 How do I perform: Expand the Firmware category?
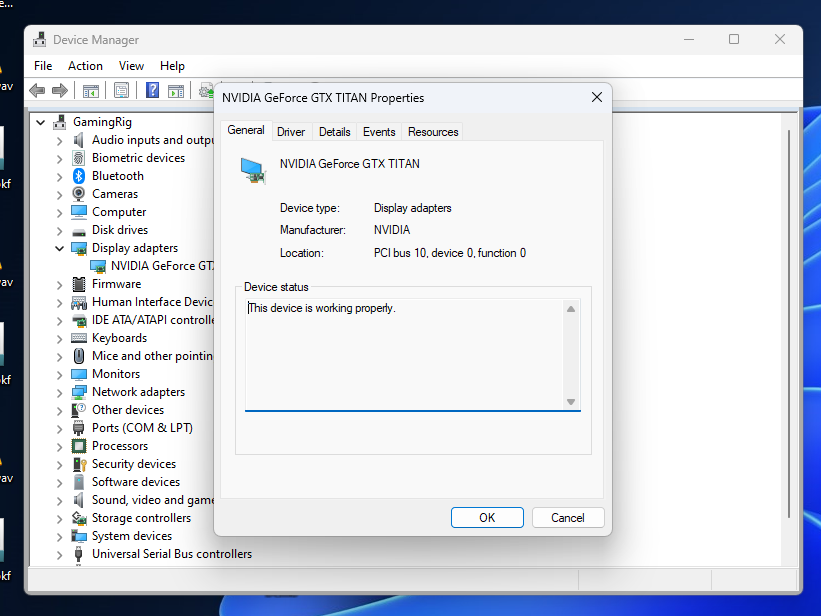59,284
